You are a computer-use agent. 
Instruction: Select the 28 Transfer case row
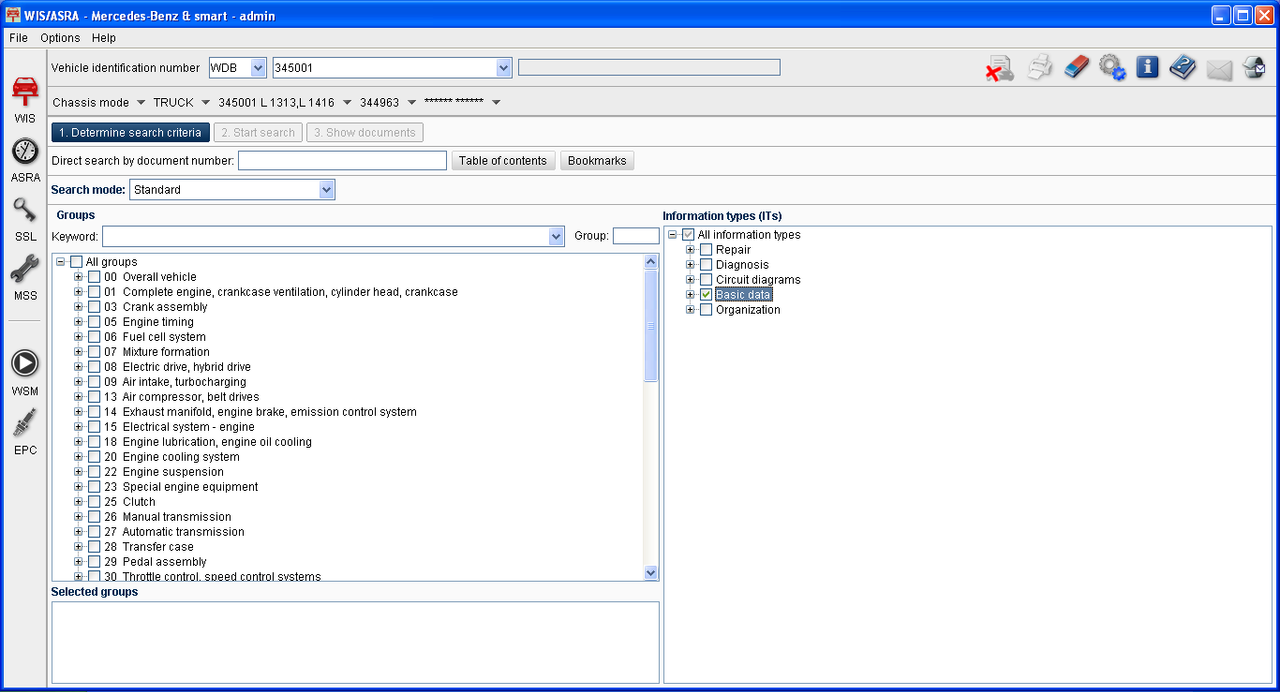[148, 547]
